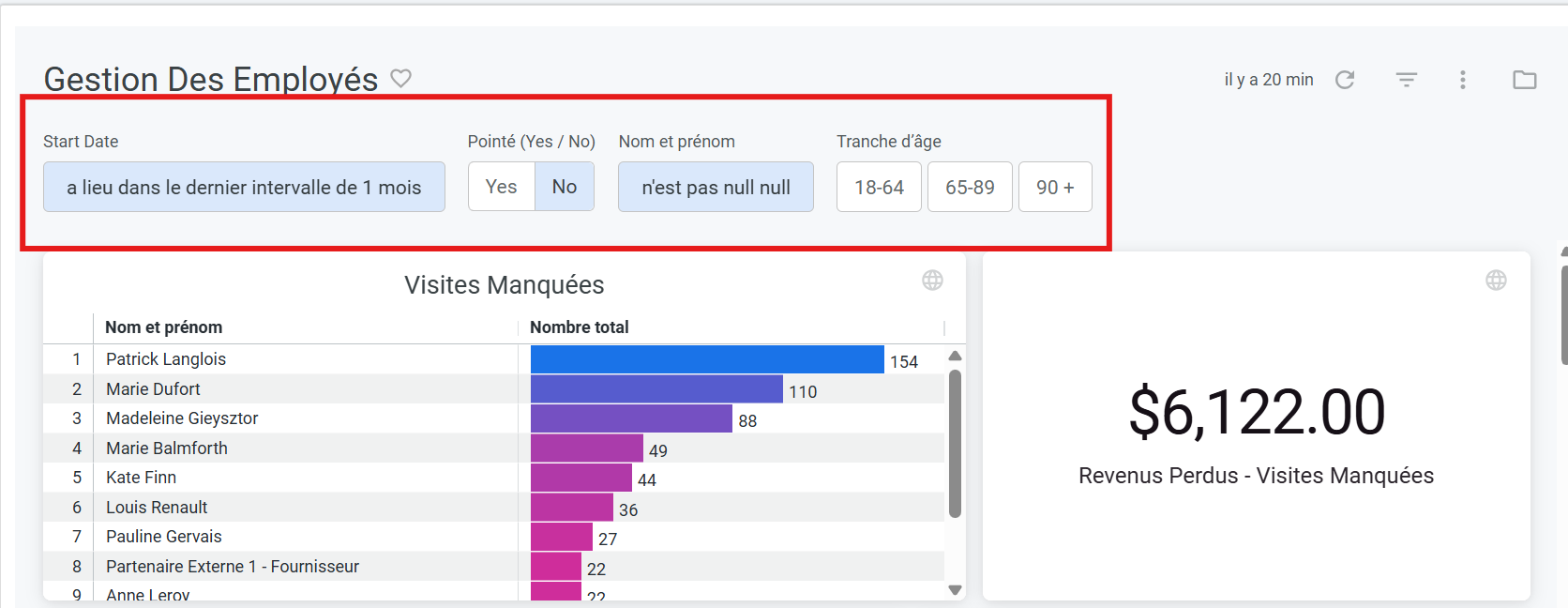Sort by Nombre total column header

(x=579, y=327)
